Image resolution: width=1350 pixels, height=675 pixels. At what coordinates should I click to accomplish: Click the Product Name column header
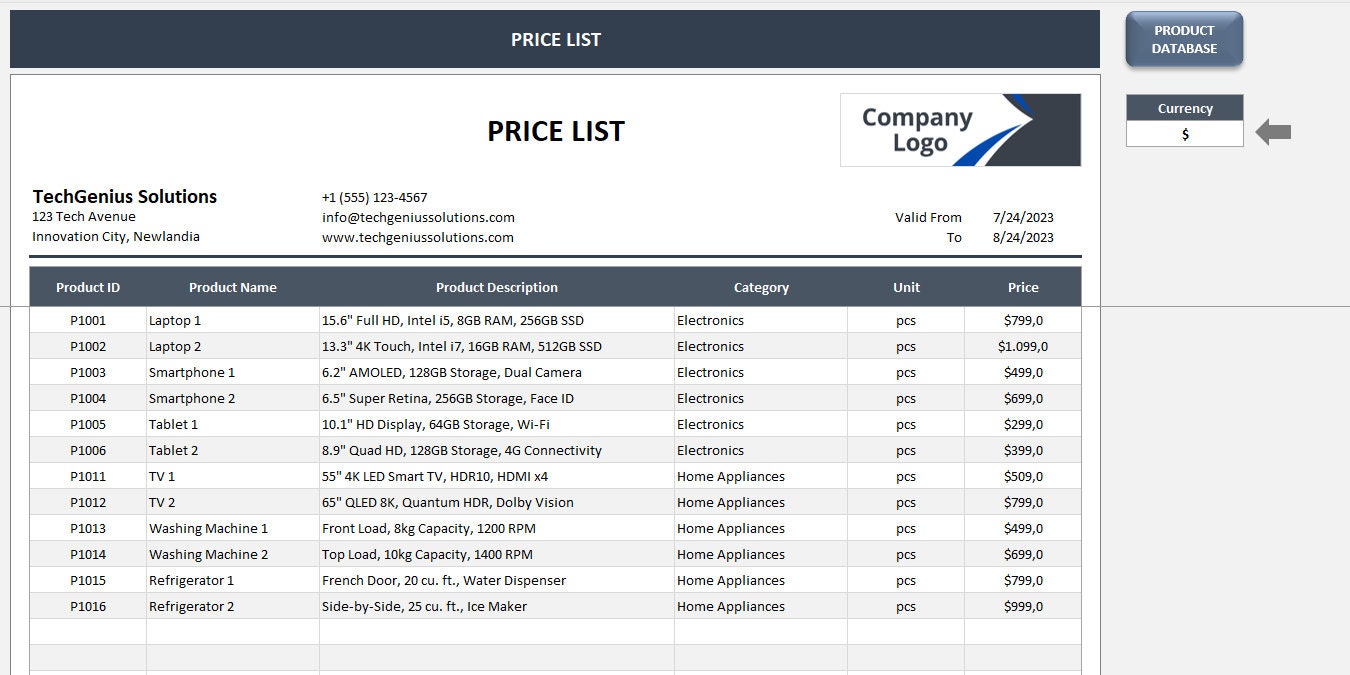pyautogui.click(x=233, y=287)
